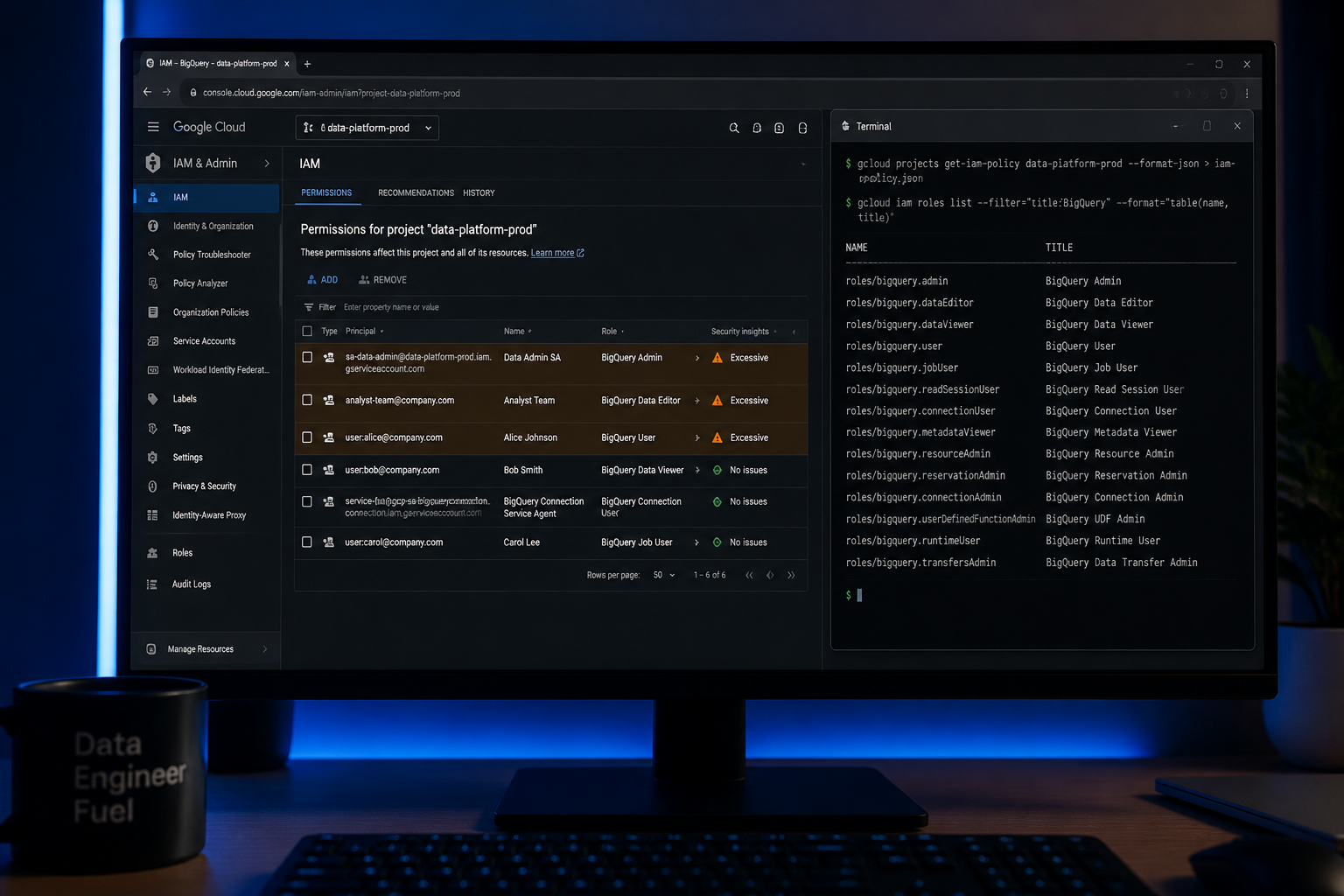The image size is (1344, 896).
Task: Click the Tags icon in sidebar
Action: pos(153,429)
